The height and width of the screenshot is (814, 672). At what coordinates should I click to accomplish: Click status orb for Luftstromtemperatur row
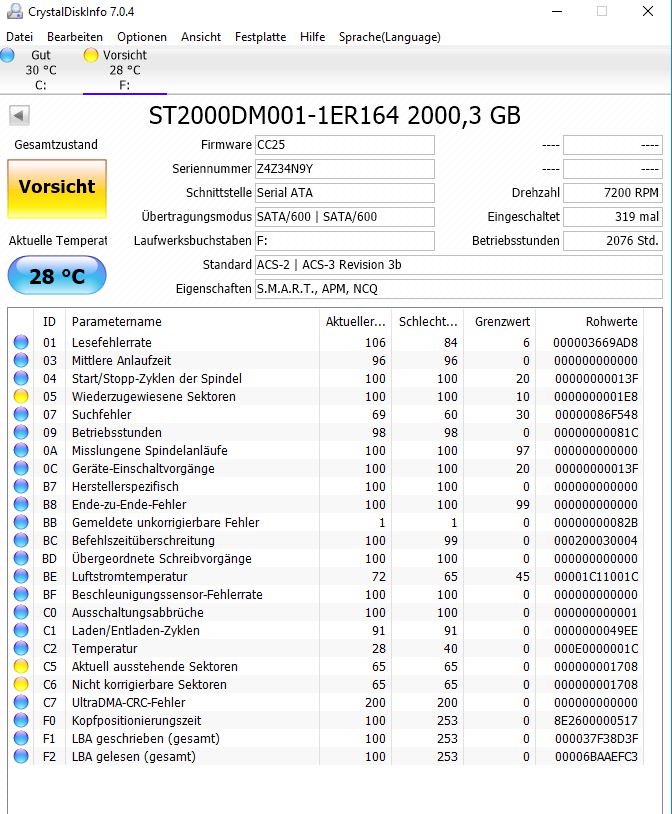[21, 576]
